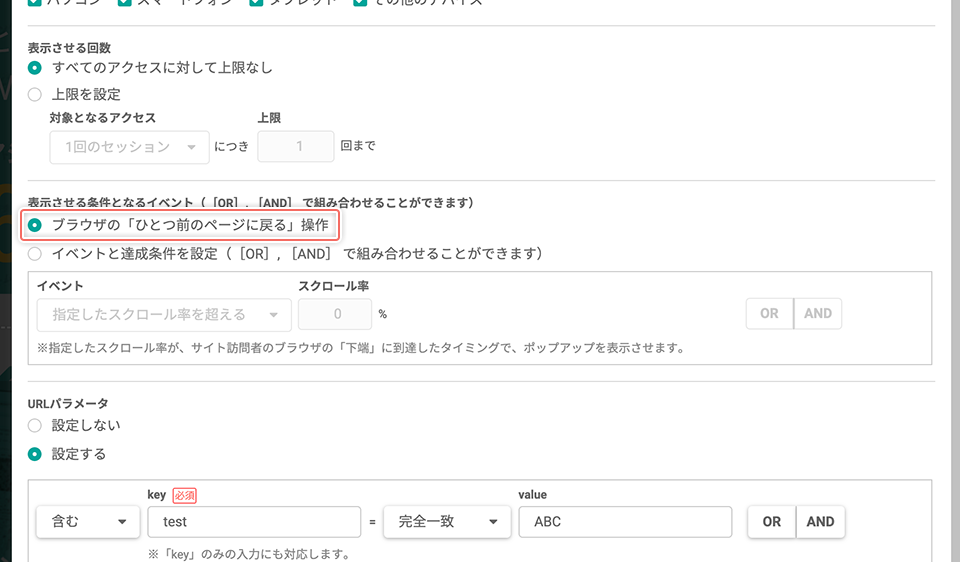Open the '1回のセッション' dropdown

click(129, 147)
